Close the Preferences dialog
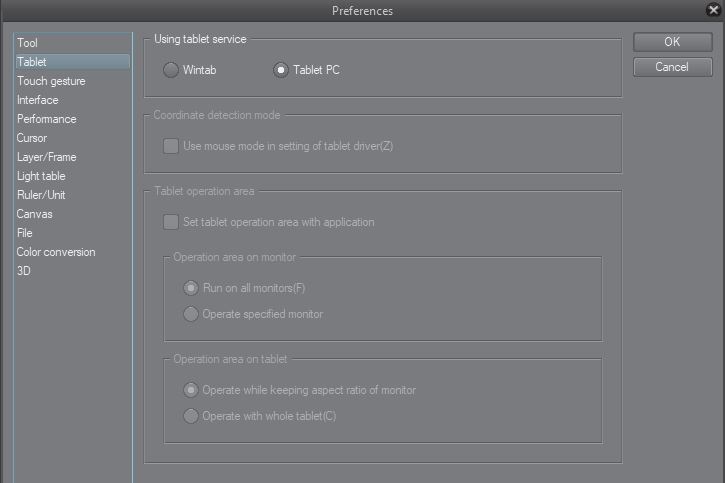Viewport: 725px width, 483px height. 713,10
